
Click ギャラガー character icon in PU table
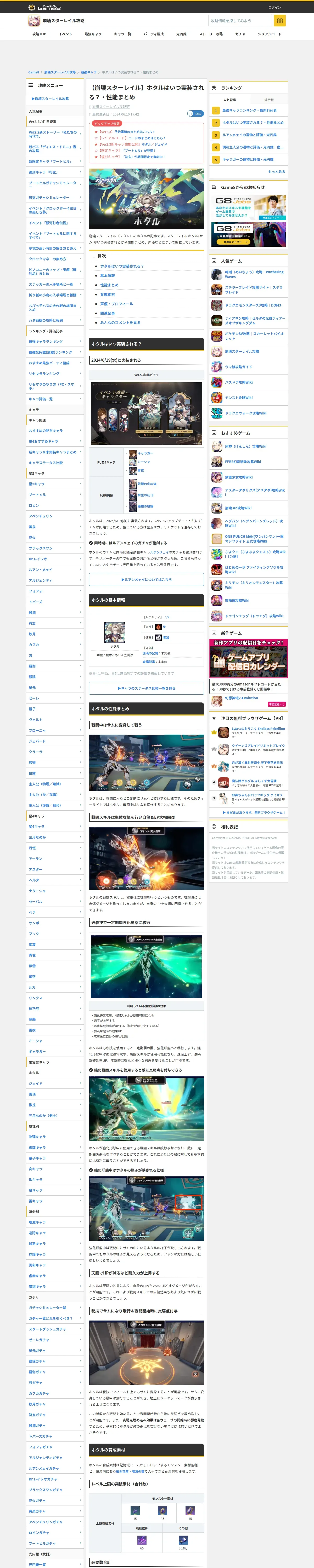[132, 453]
